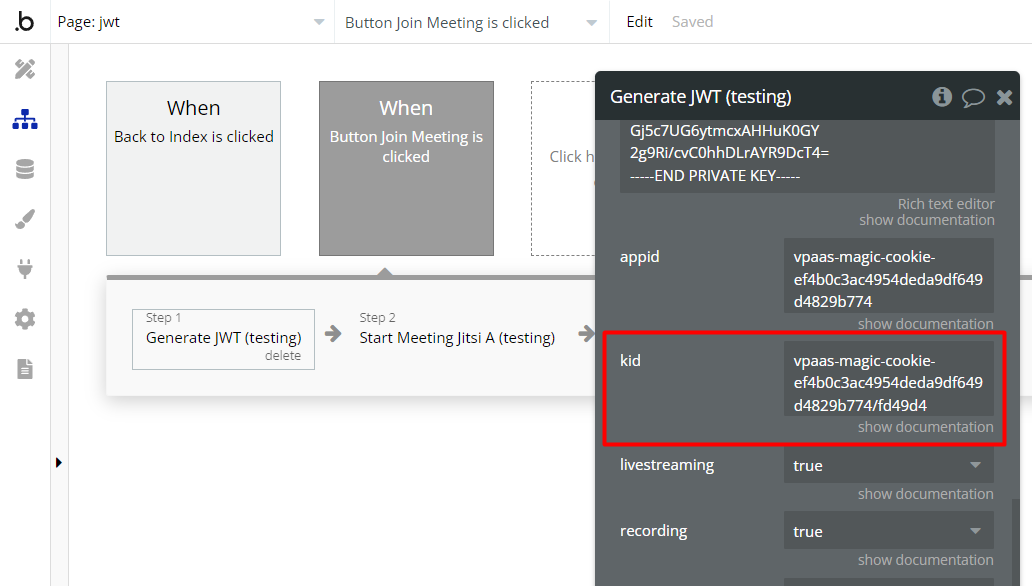Open the Design tab icon in sidebar

click(x=25, y=70)
